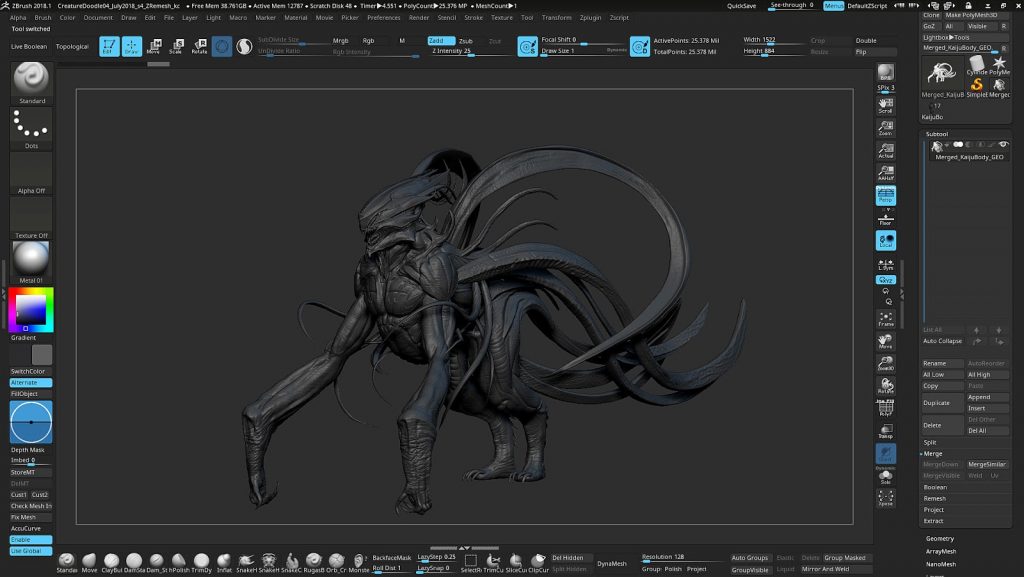This screenshot has width=1024, height=577.
Task: Expand the Geometry palette section
Action: (x=940, y=538)
